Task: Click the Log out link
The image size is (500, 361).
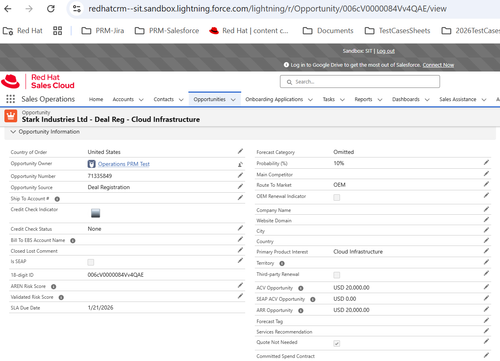Action: pos(386,51)
